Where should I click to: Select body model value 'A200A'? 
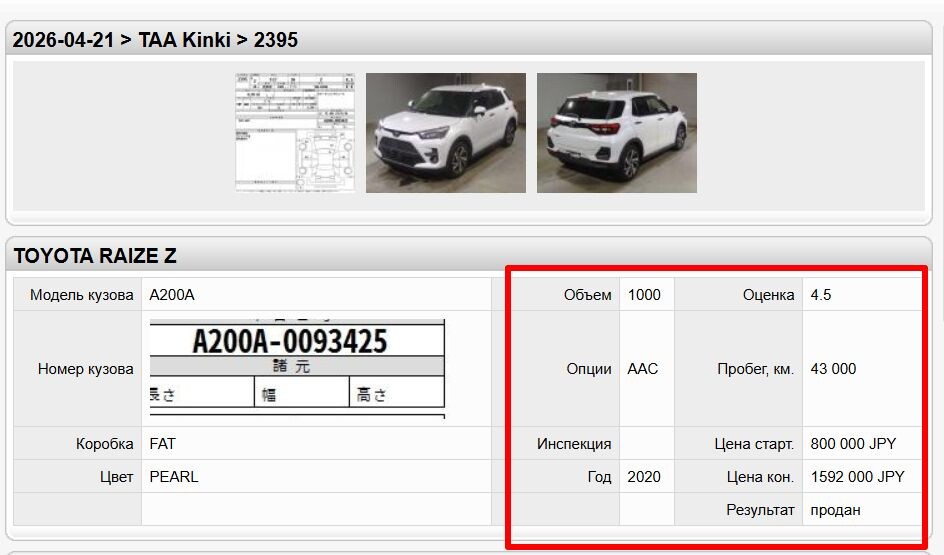172,295
